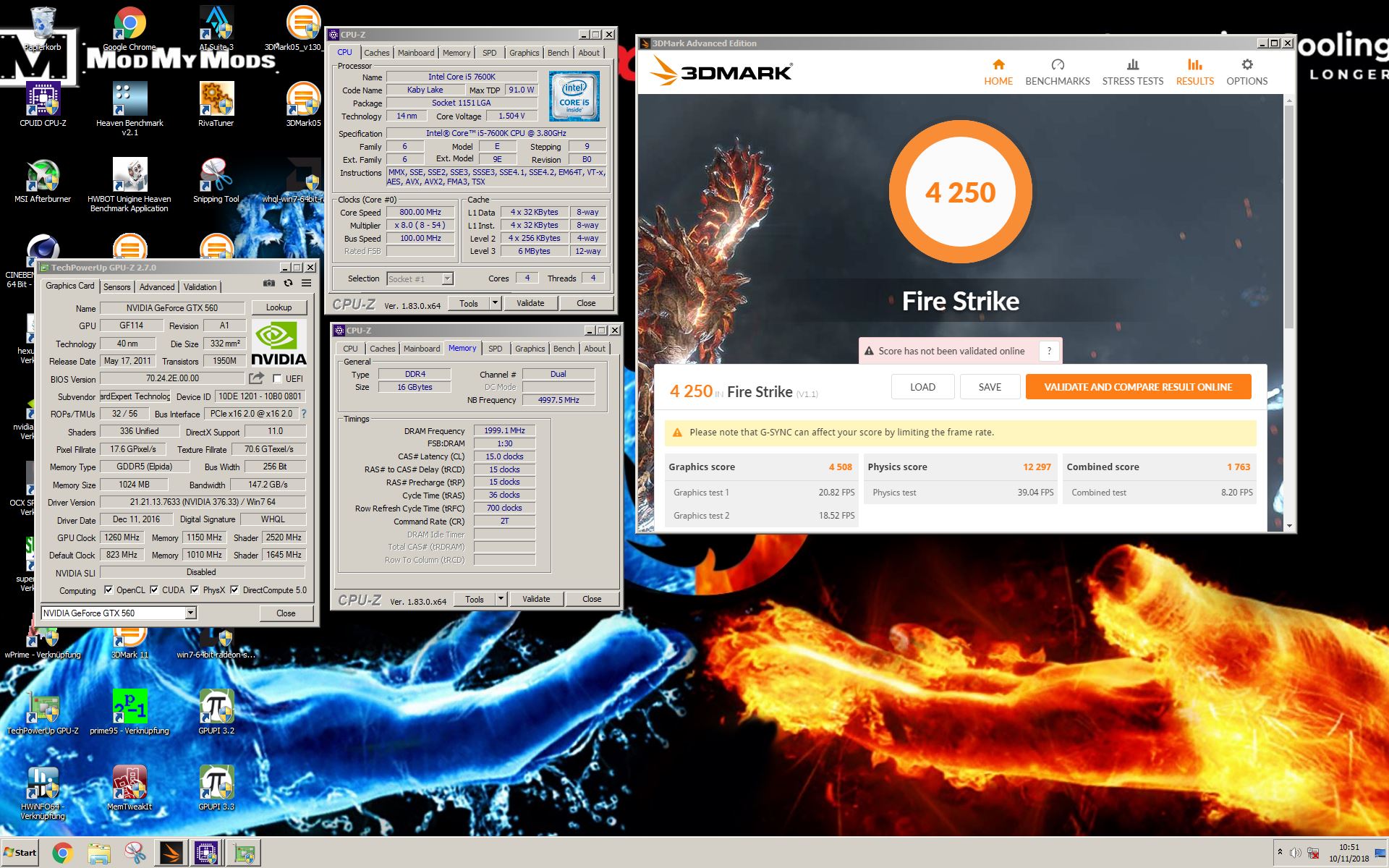Open GPUPI 3.3 desktop shortcut
Viewport: 1389px width, 868px height.
click(216, 788)
